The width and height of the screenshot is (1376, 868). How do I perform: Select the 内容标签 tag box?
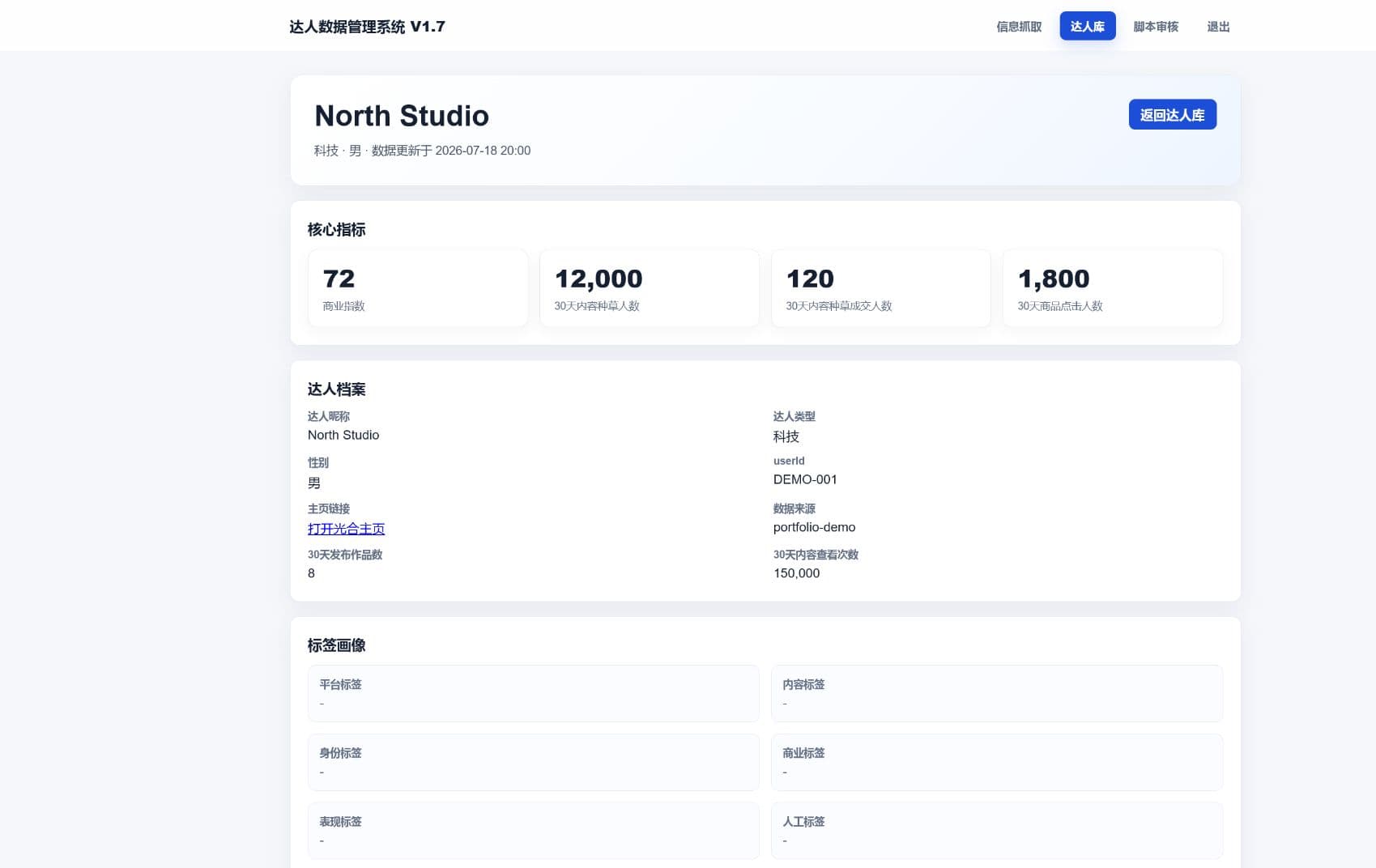coord(997,694)
